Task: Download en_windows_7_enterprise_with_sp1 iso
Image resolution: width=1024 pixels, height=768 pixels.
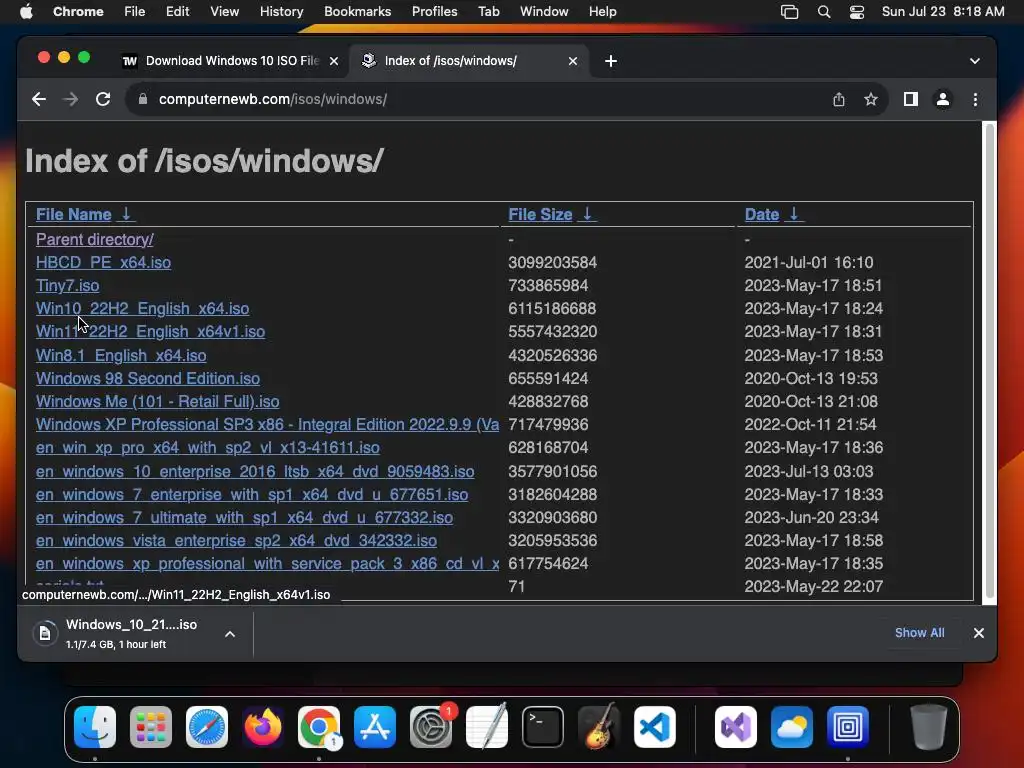Action: (x=251, y=494)
